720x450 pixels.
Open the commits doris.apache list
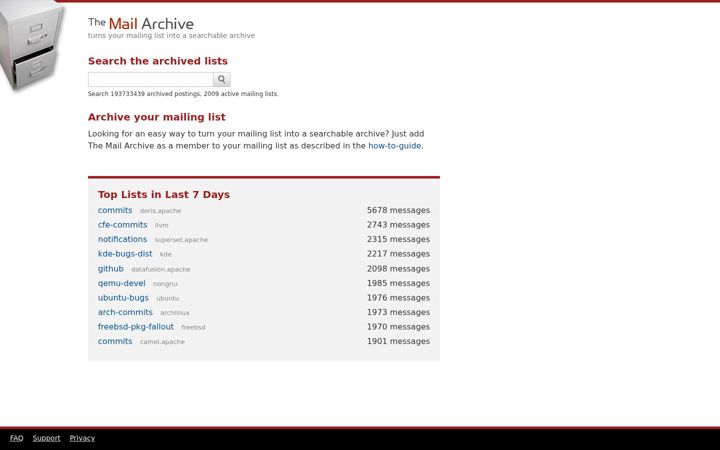click(x=115, y=210)
